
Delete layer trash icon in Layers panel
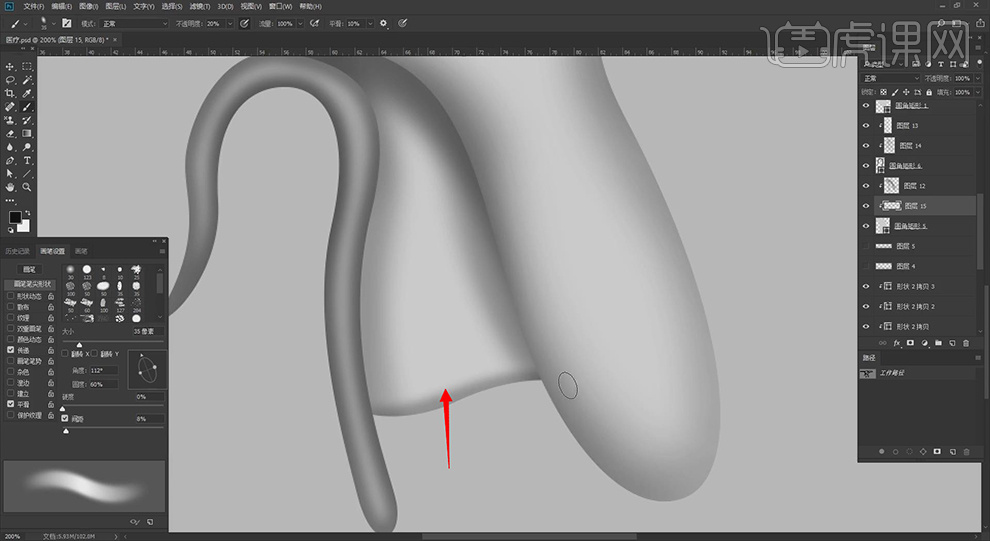(x=965, y=343)
